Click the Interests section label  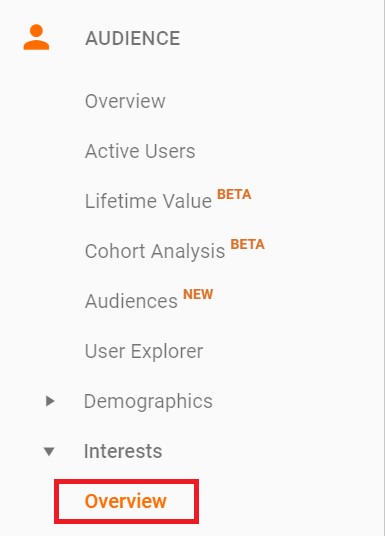click(123, 451)
